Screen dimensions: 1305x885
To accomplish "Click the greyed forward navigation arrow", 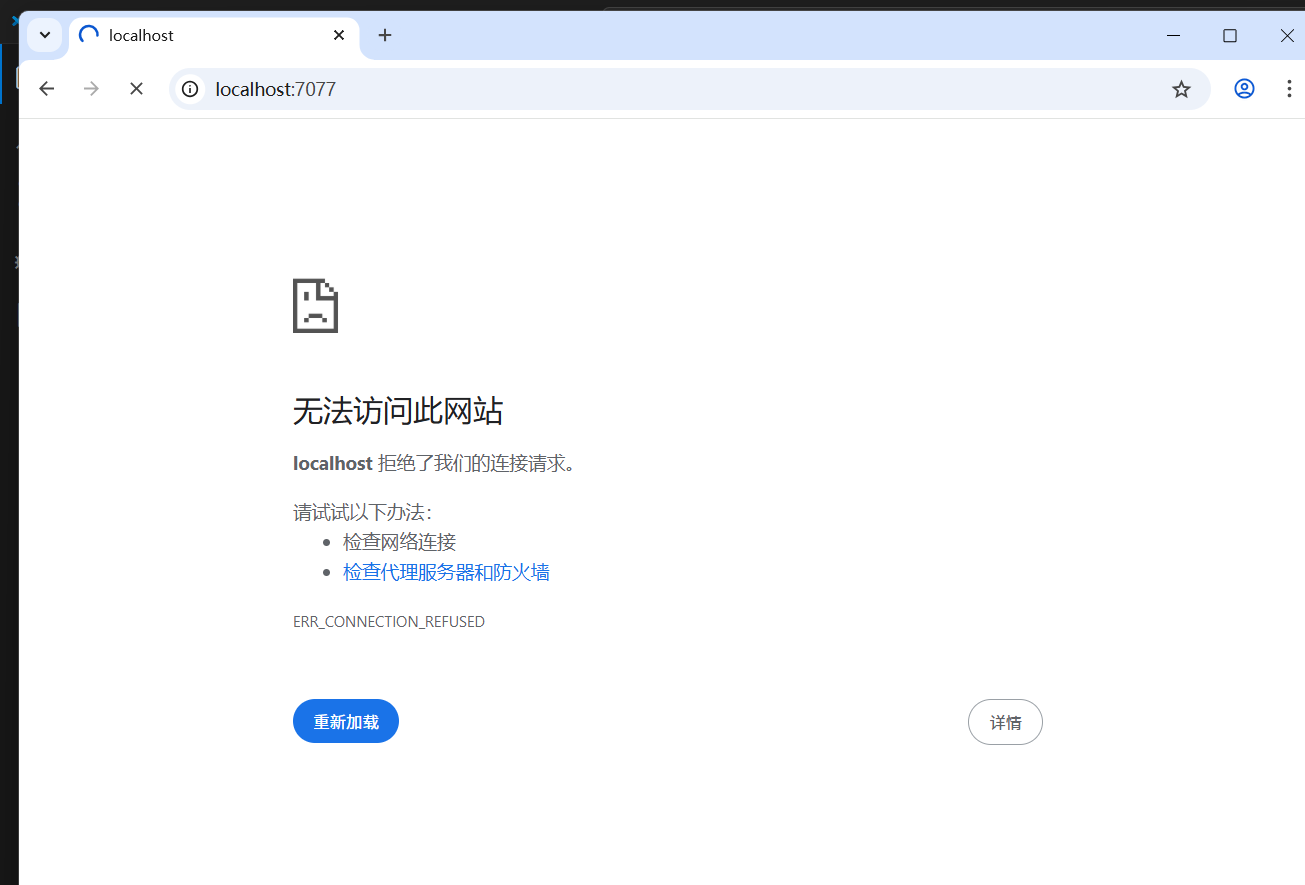I will point(91,89).
